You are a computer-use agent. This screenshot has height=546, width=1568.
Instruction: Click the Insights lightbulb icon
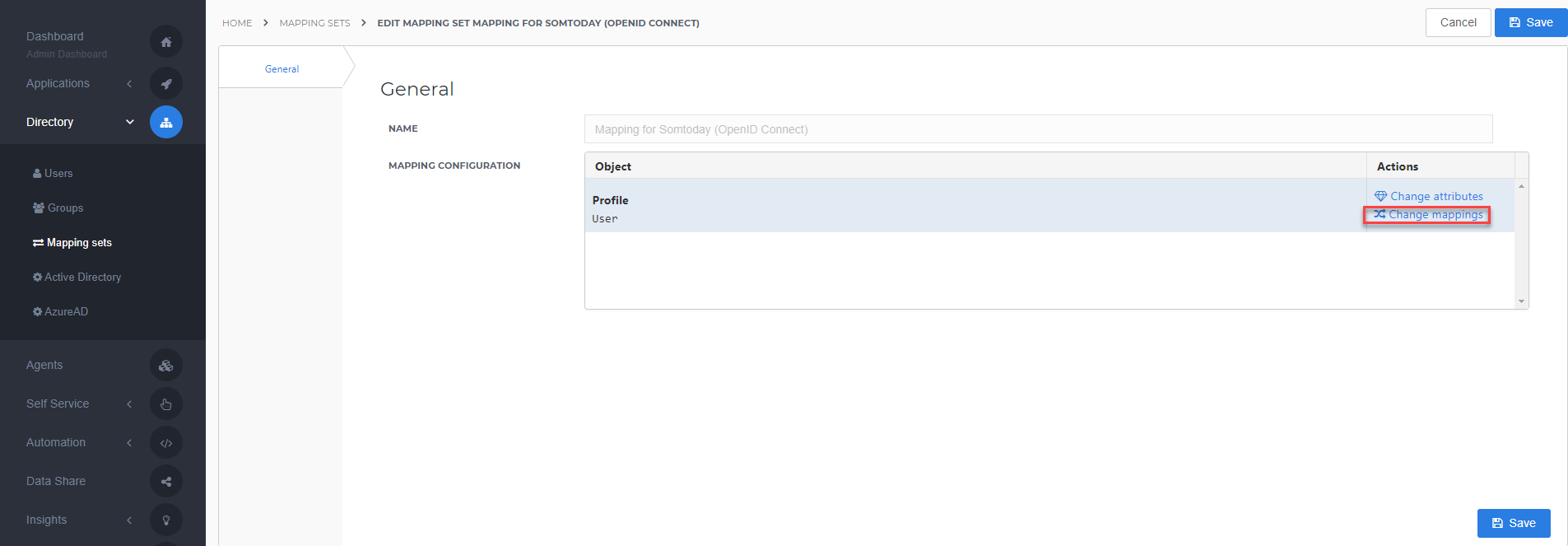click(x=166, y=520)
